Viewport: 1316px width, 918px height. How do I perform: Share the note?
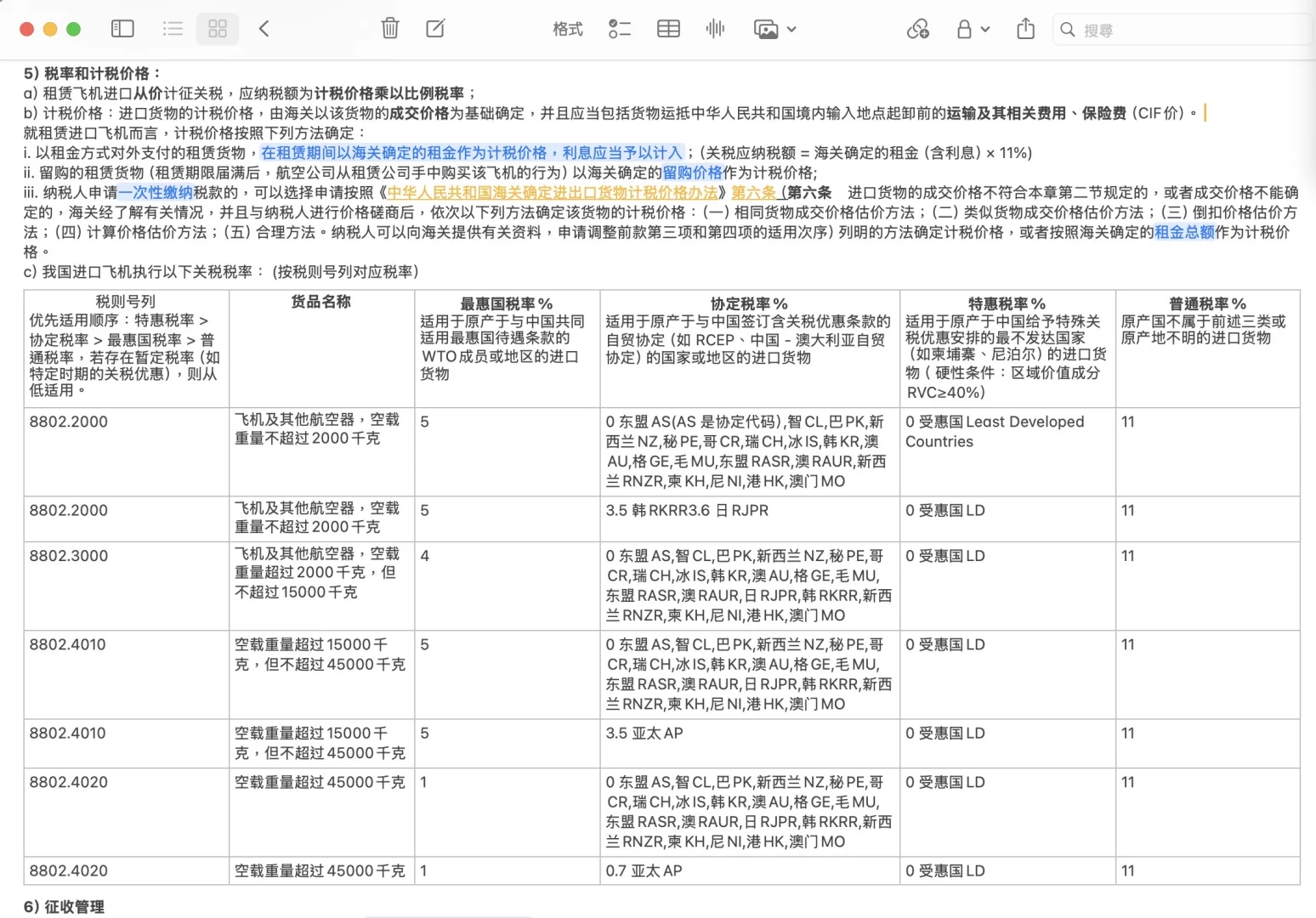[x=1025, y=28]
